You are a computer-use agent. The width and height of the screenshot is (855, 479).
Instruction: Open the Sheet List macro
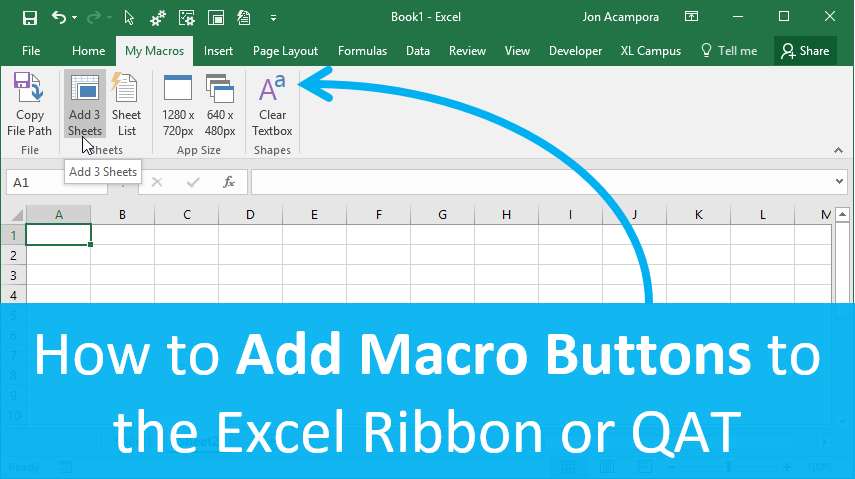[x=126, y=105]
